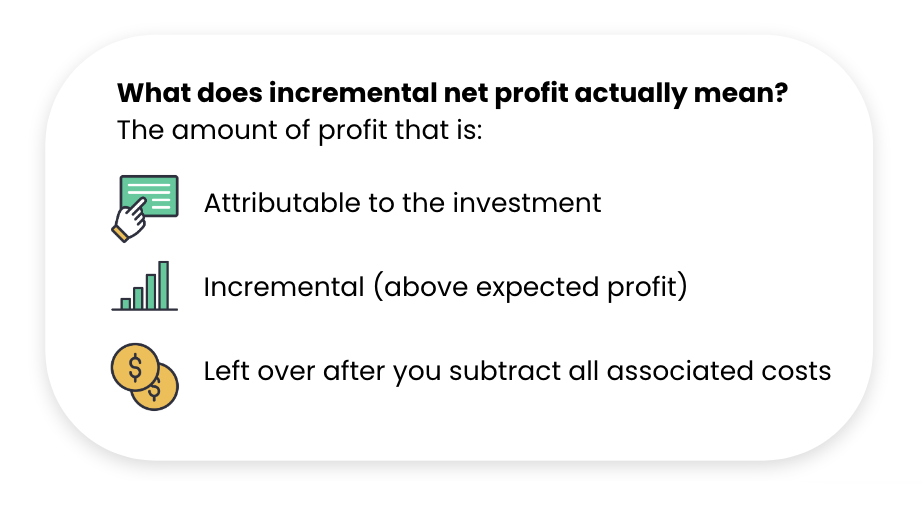
Task: Click the white text lines on green card
Action: coord(150,195)
